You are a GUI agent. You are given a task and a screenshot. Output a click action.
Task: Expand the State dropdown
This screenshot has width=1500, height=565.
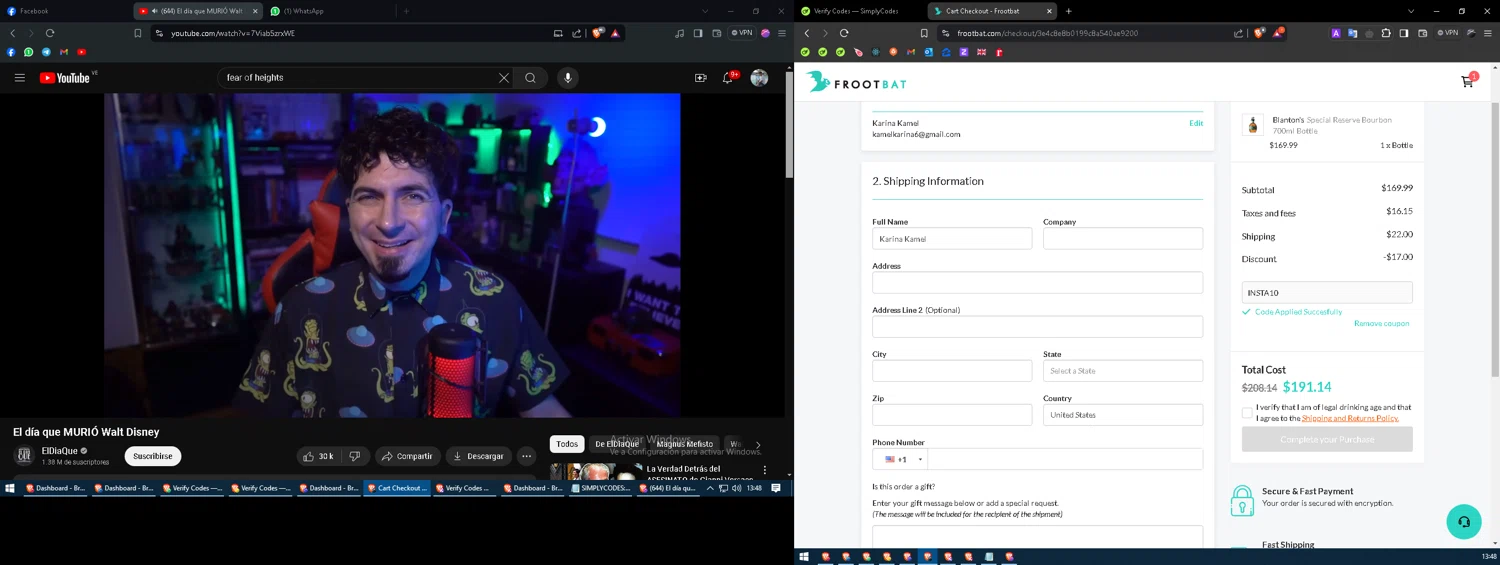click(1123, 371)
